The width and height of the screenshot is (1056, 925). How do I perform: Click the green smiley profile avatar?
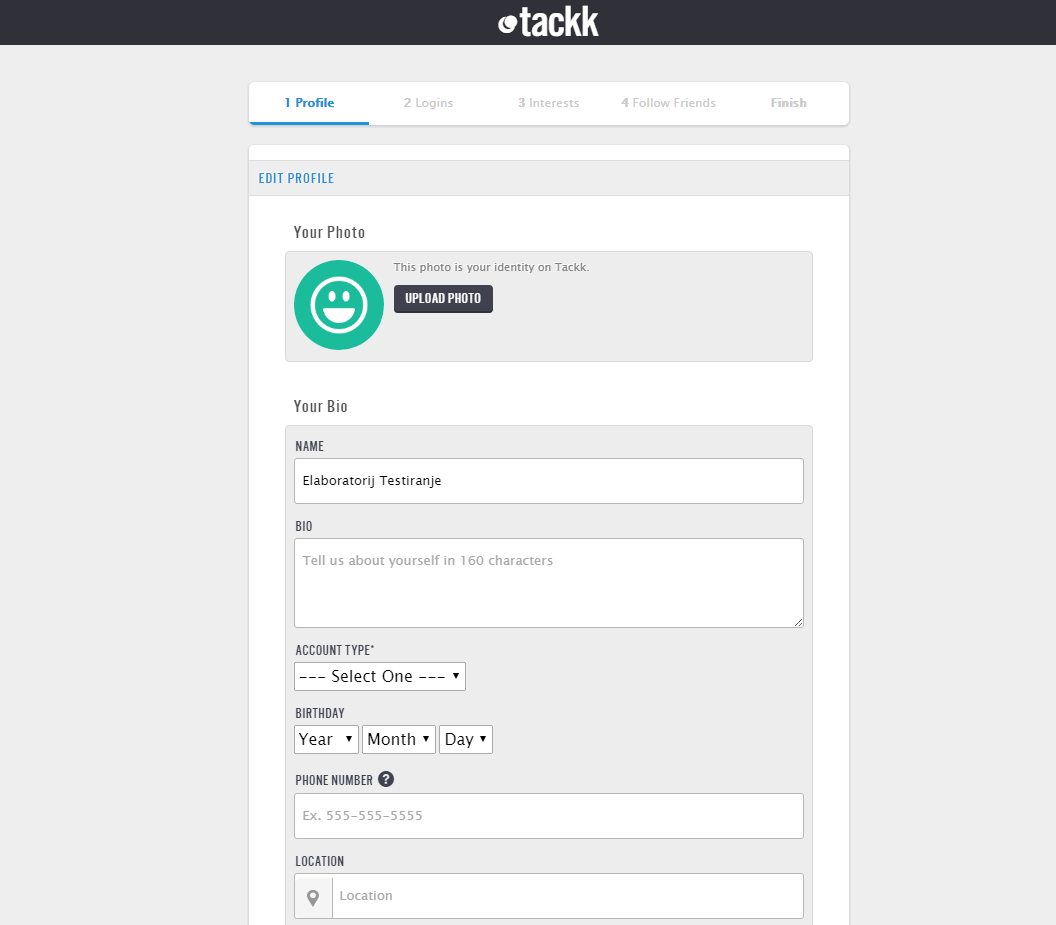339,305
